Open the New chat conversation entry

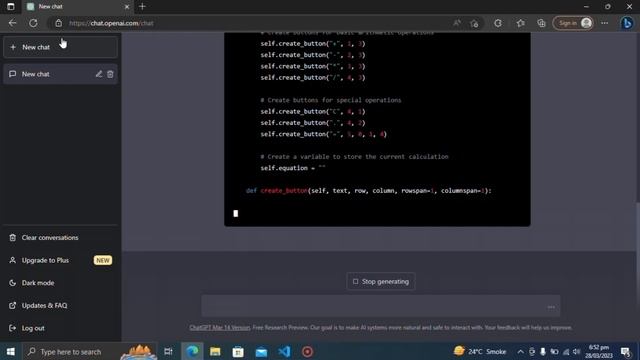pos(60,74)
